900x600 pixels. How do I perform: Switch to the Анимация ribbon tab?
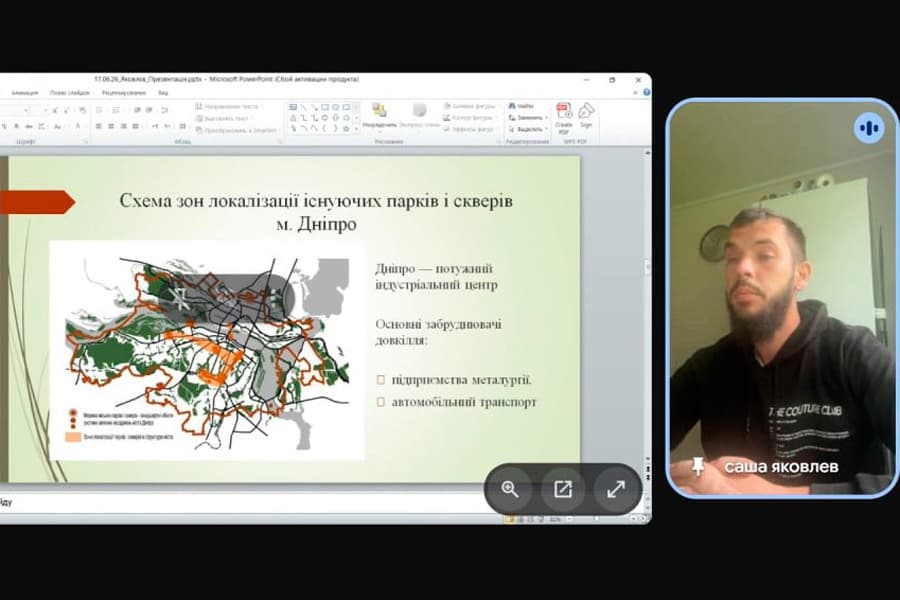pyautogui.click(x=25, y=92)
